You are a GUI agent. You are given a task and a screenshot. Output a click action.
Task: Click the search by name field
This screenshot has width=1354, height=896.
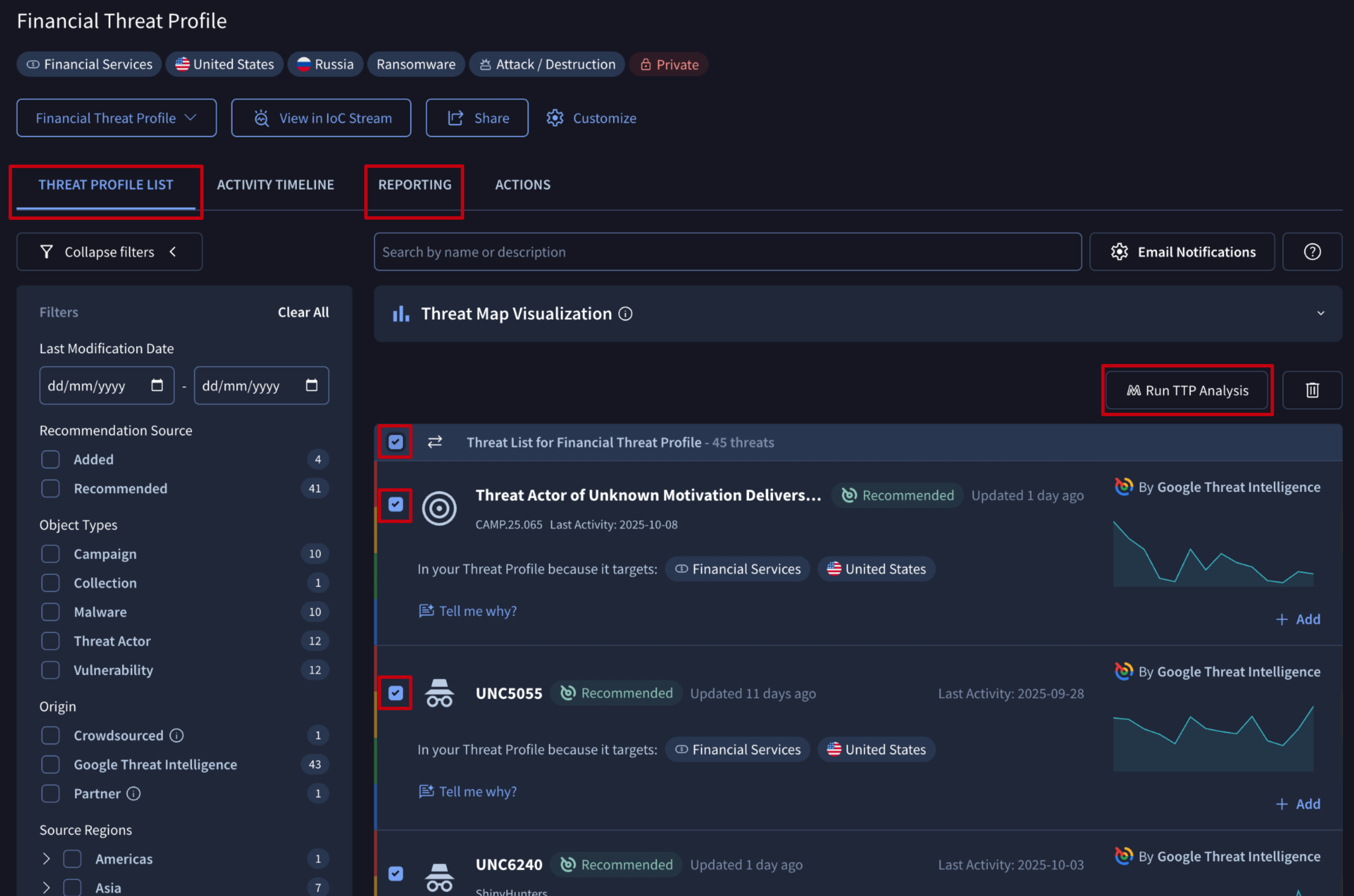click(x=727, y=252)
